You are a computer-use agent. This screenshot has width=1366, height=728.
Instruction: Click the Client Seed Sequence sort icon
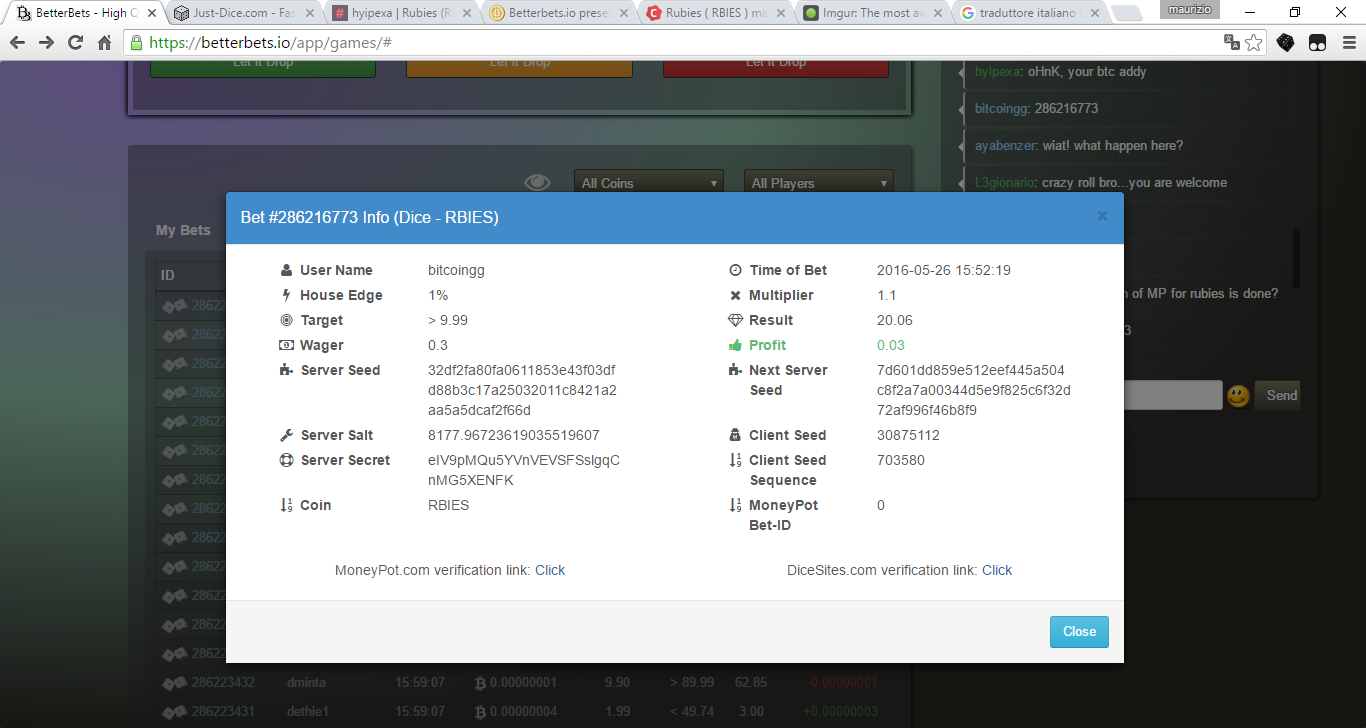coord(736,460)
